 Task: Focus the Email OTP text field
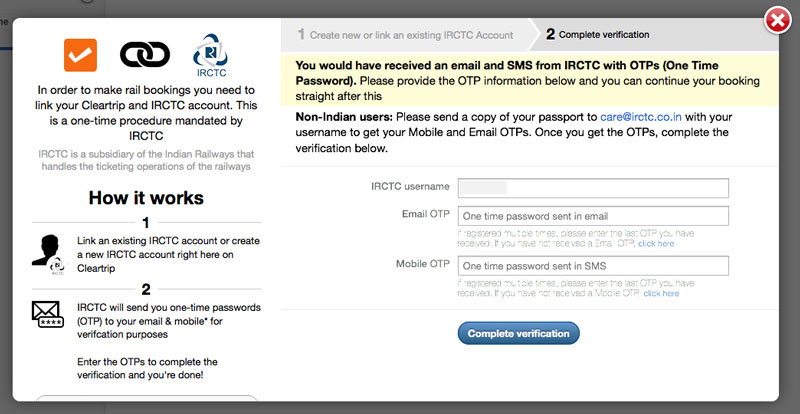pos(593,216)
